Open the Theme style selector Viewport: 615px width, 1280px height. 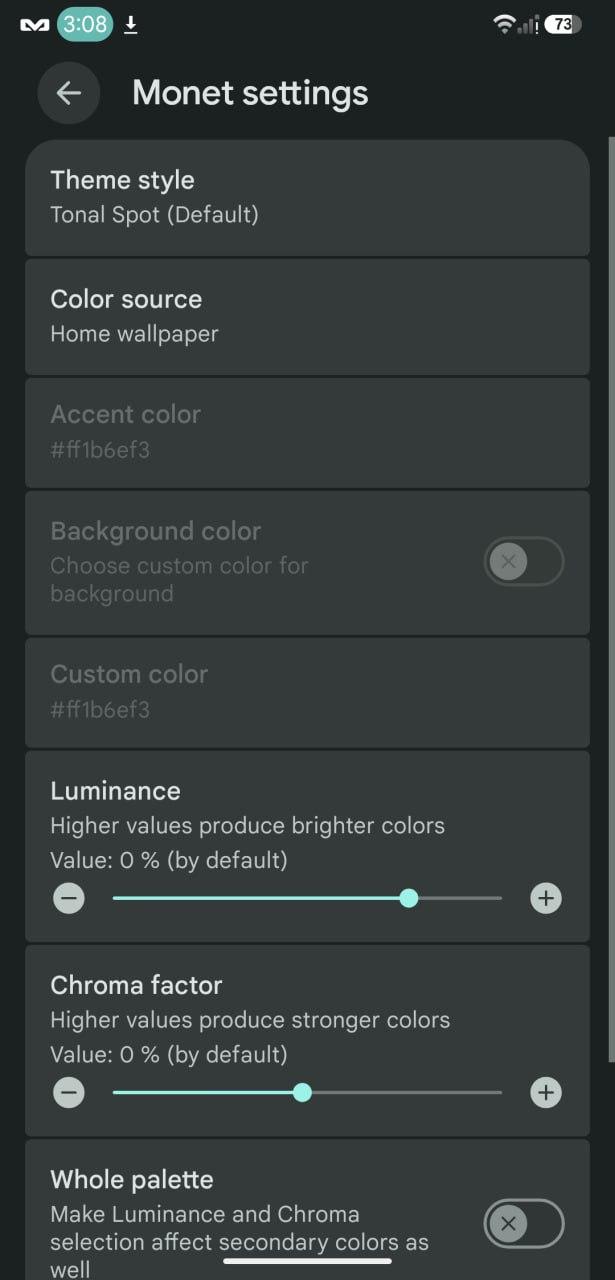pos(307,198)
